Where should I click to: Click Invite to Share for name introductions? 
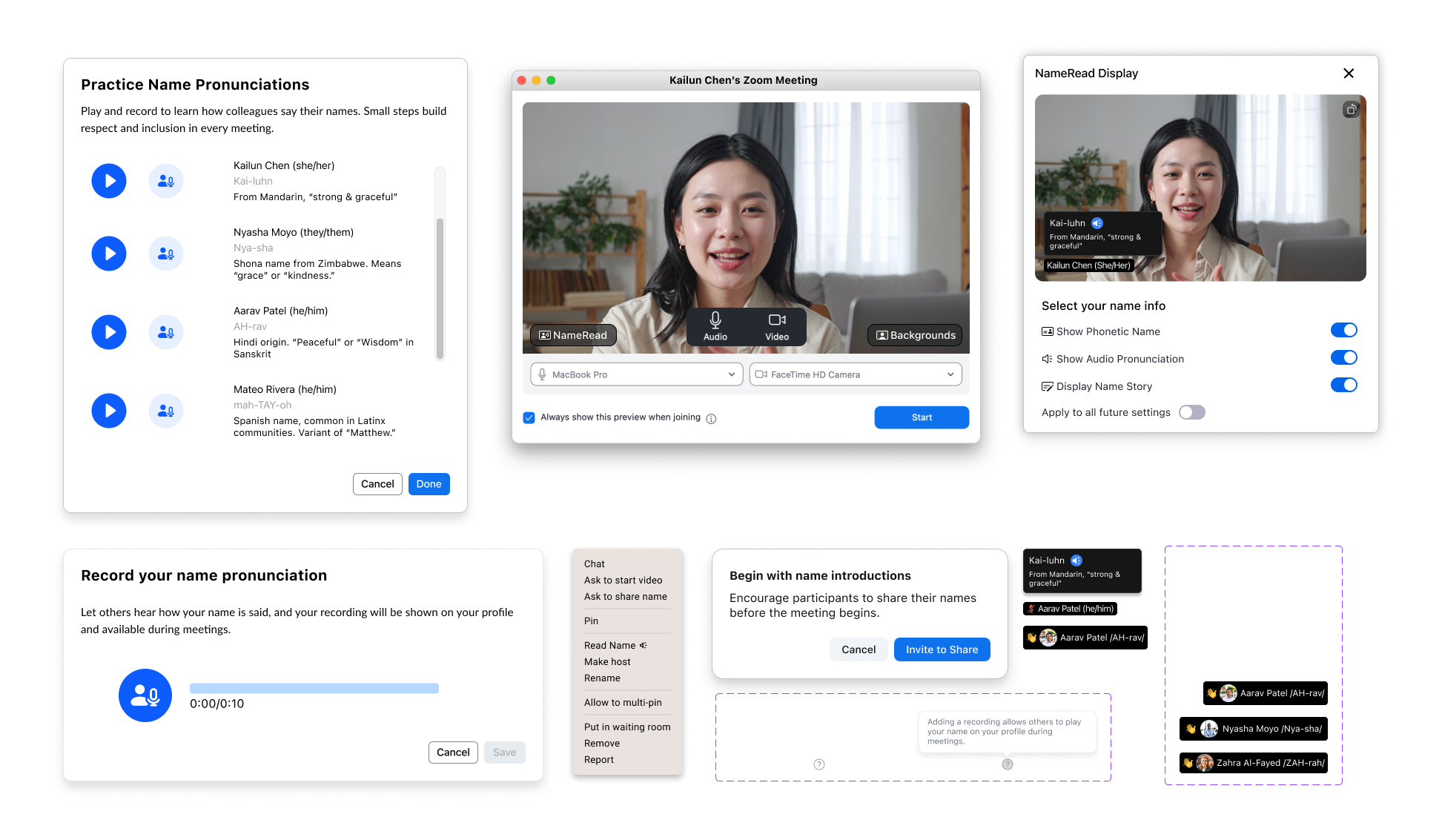[x=942, y=649]
